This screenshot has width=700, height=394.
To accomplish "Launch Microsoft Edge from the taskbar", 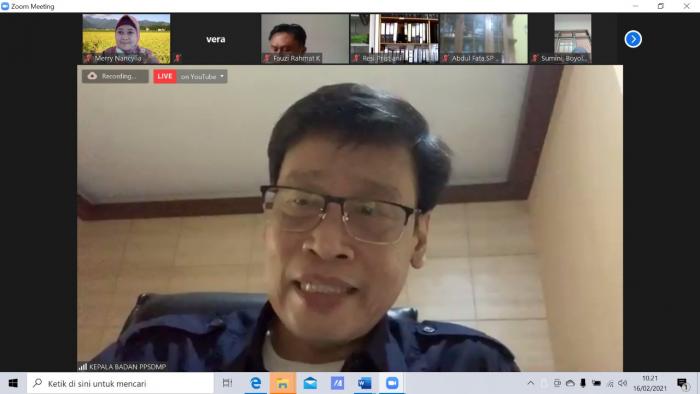I will 255,383.
